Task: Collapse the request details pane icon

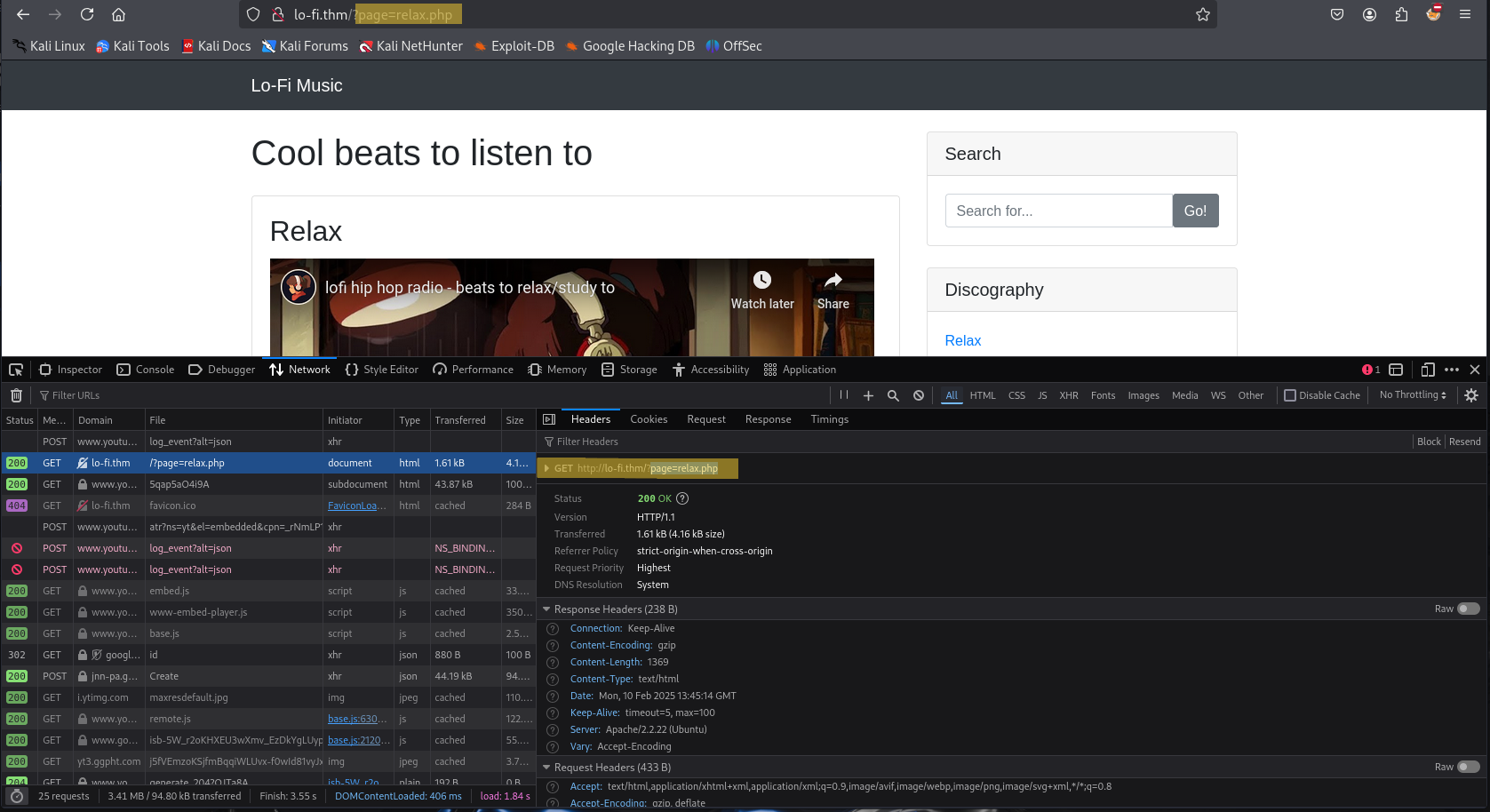Action: [549, 419]
